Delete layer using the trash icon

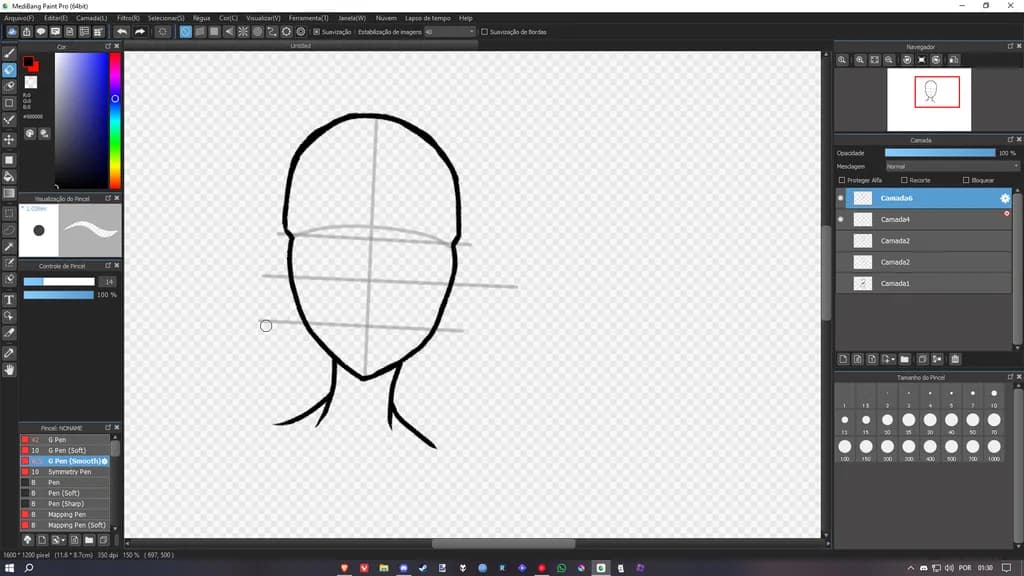click(955, 359)
